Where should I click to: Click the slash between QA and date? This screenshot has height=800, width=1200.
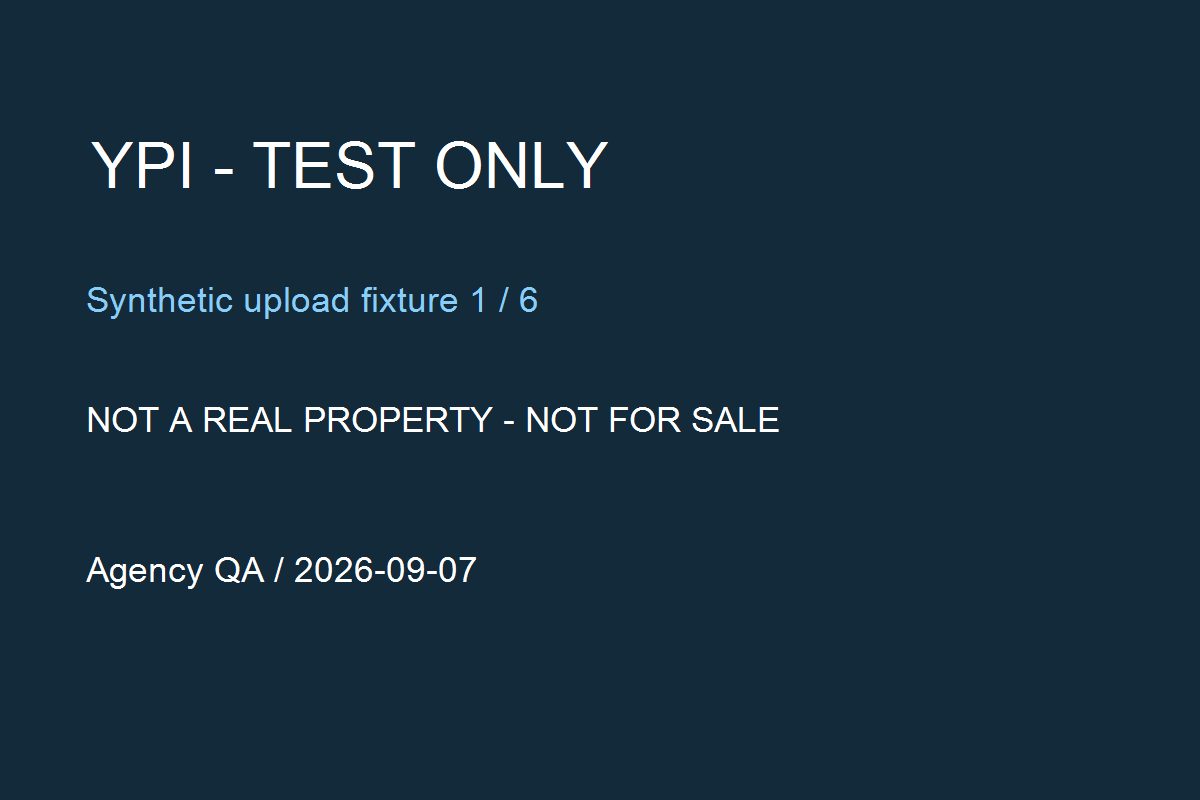tap(279, 570)
